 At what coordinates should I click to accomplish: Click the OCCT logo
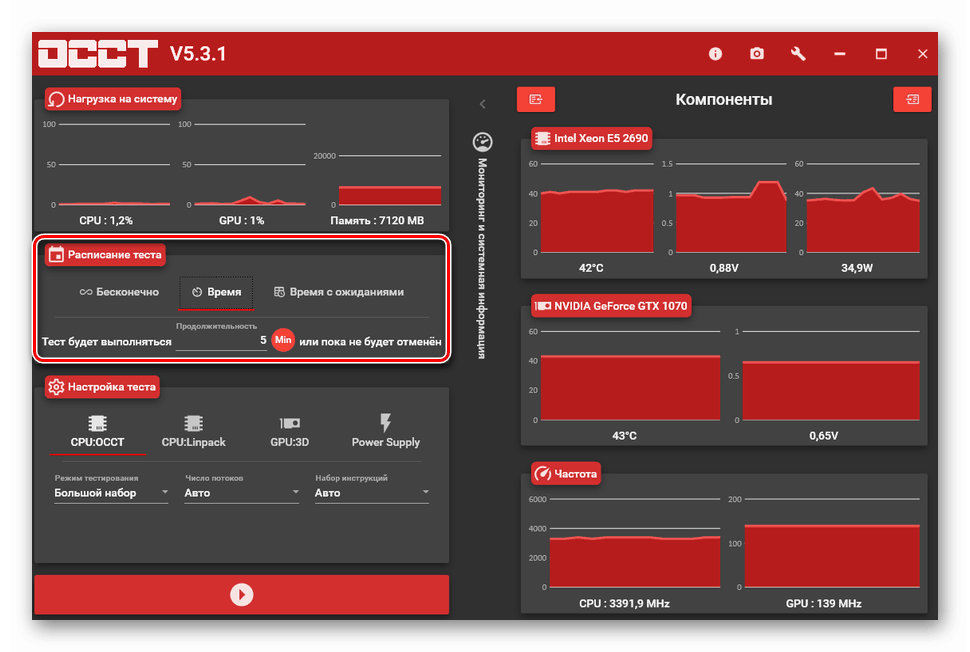(98, 54)
